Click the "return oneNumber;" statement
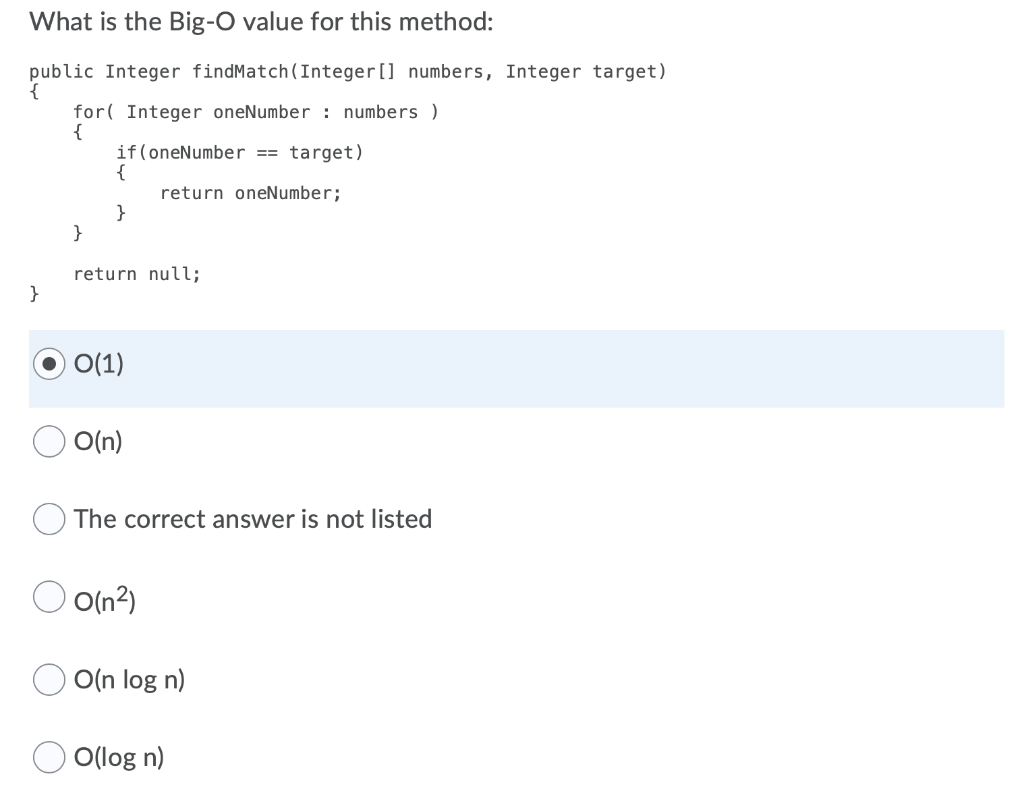The height and width of the screenshot is (791, 1024). (x=250, y=192)
